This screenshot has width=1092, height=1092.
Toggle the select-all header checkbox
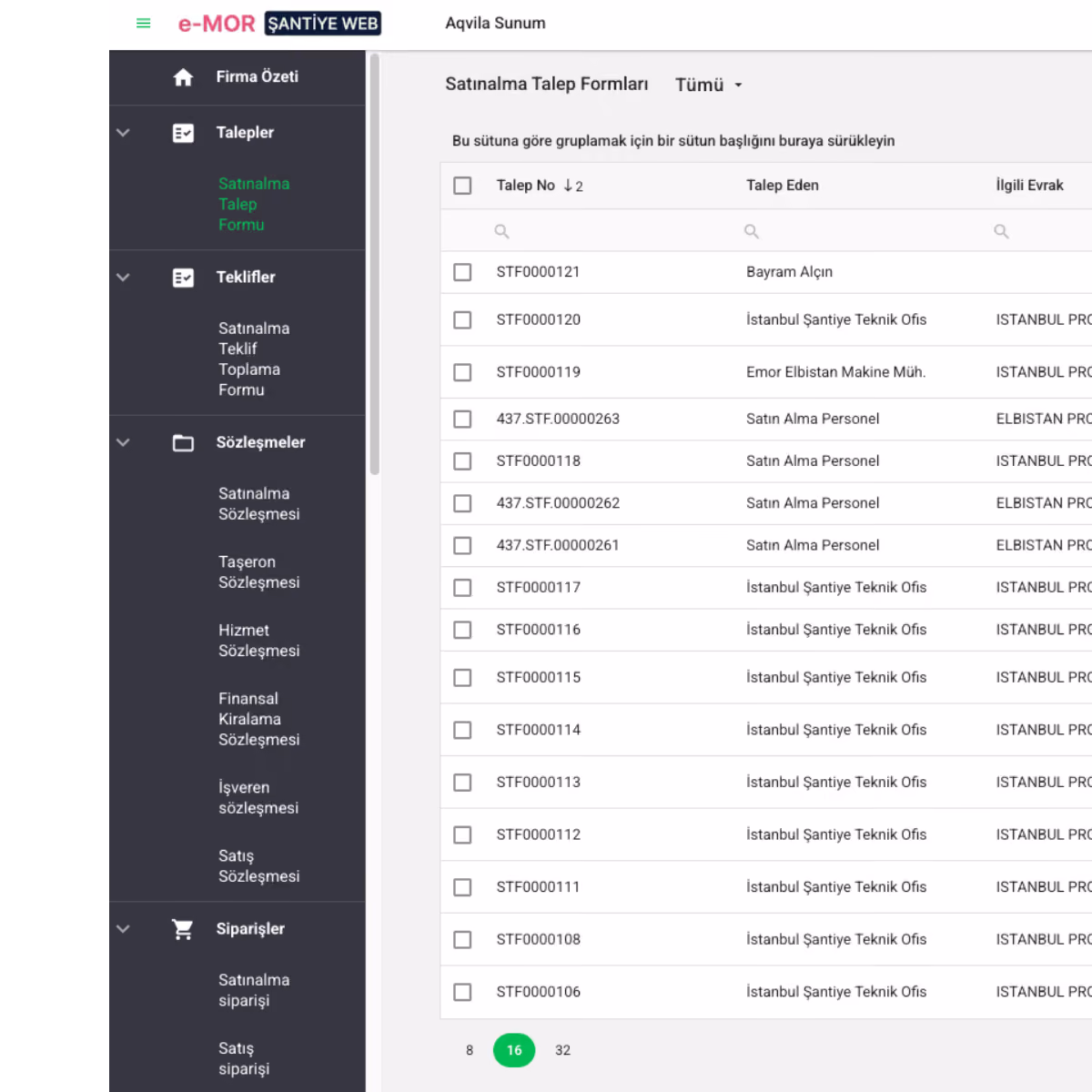[462, 186]
